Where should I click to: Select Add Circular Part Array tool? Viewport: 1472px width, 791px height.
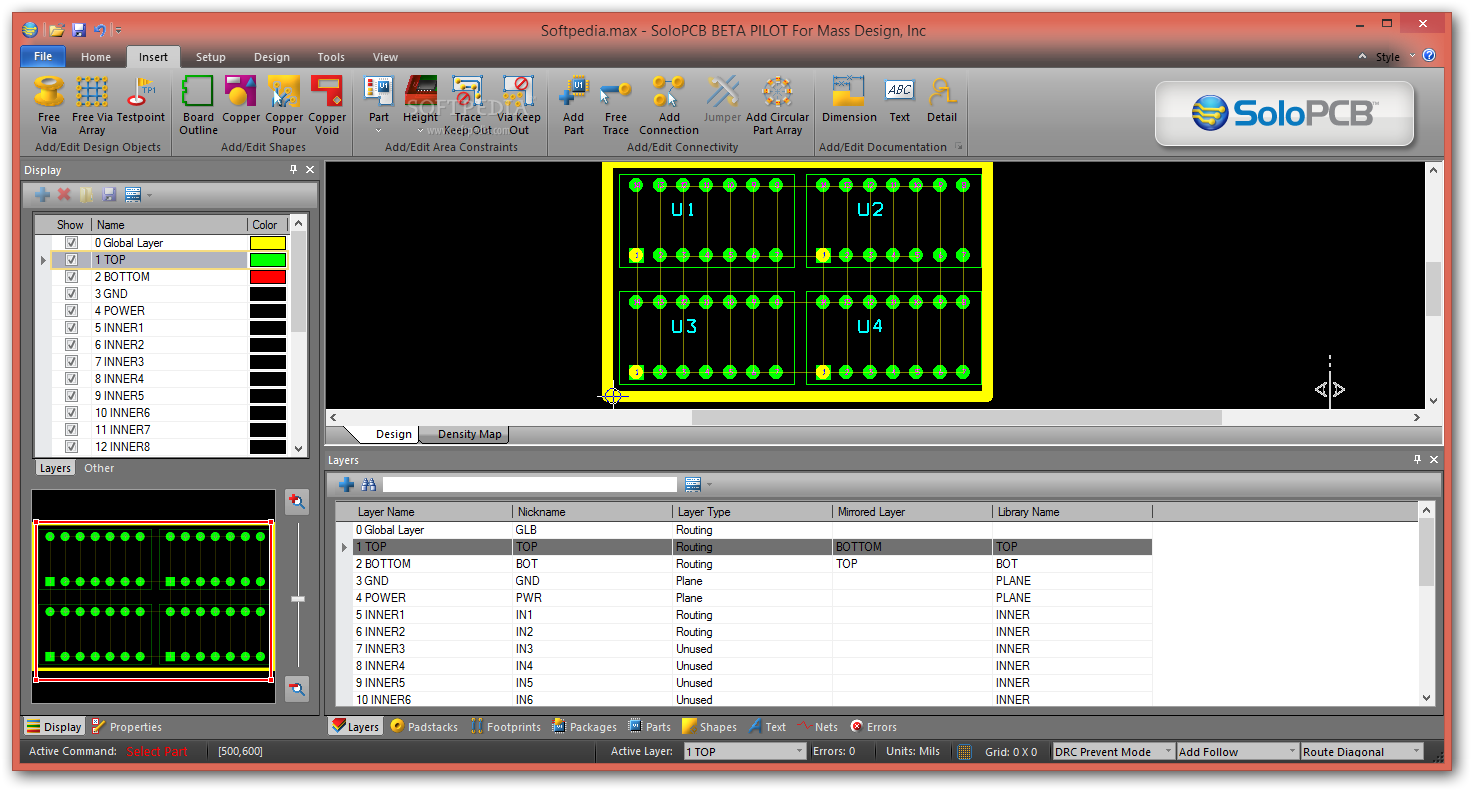point(777,106)
